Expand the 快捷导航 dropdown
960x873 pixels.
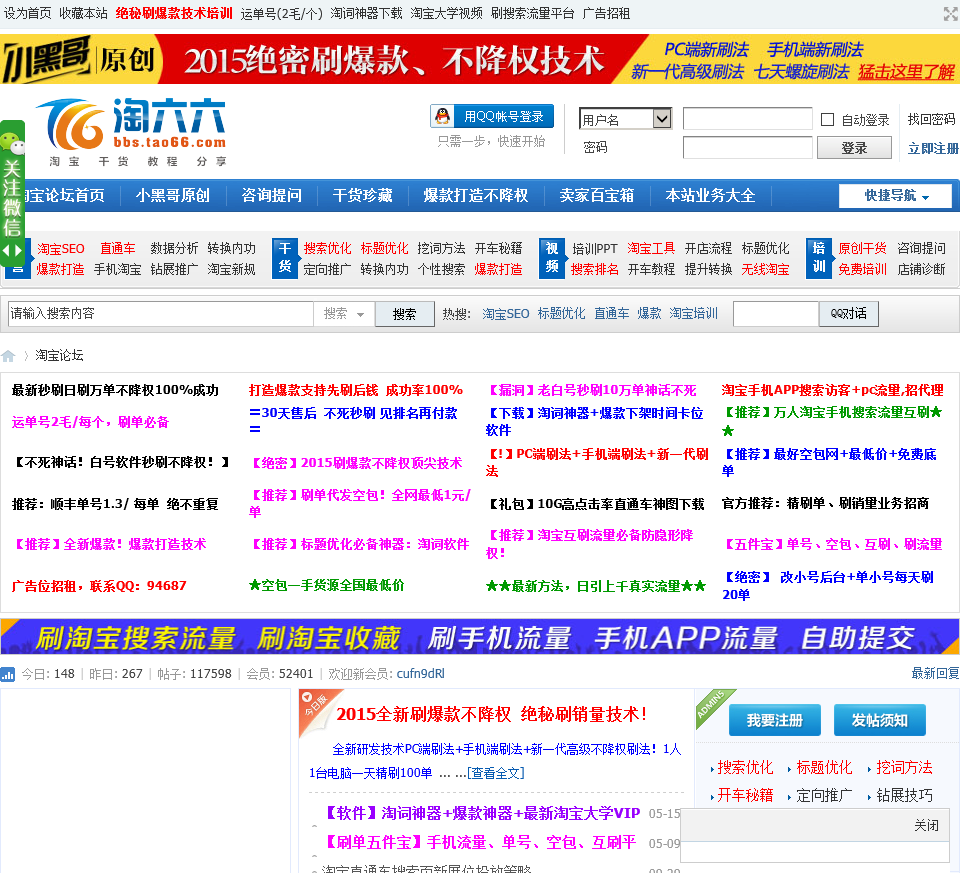click(895, 196)
